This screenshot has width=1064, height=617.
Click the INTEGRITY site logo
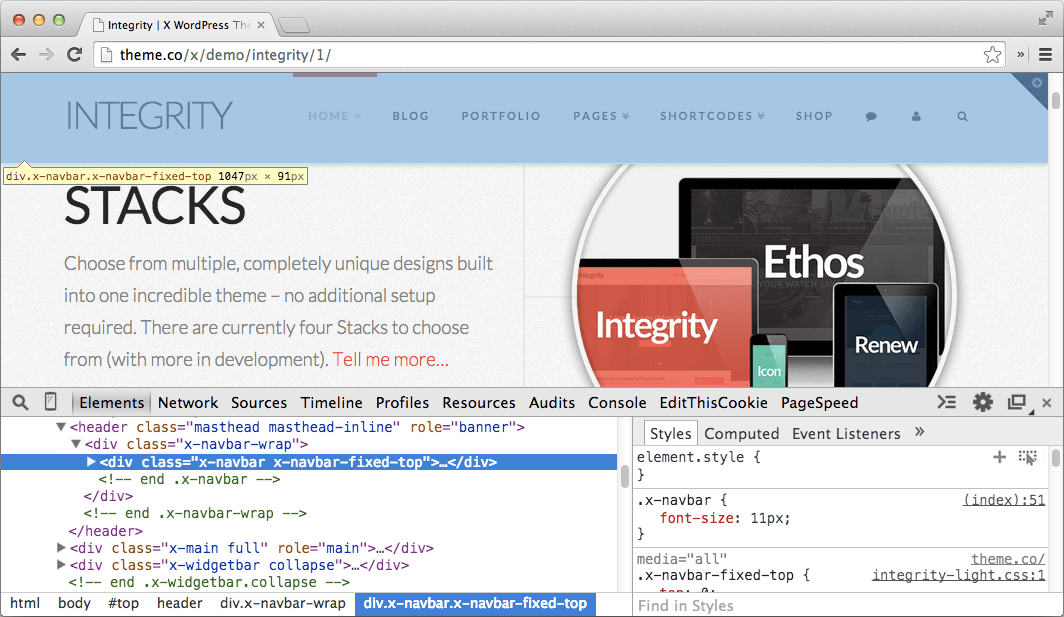pyautogui.click(x=149, y=116)
